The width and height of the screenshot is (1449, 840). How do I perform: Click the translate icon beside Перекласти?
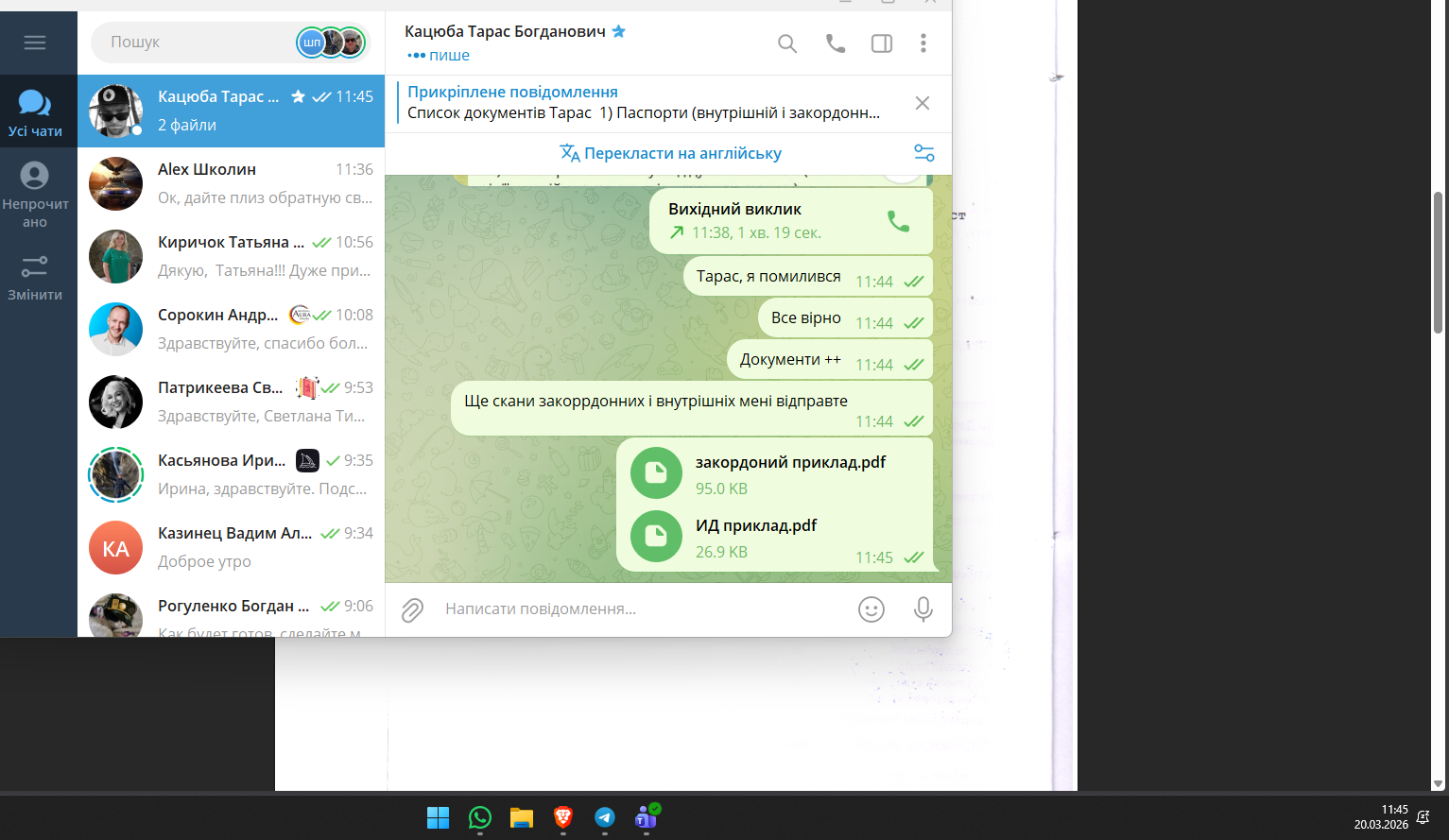click(569, 153)
